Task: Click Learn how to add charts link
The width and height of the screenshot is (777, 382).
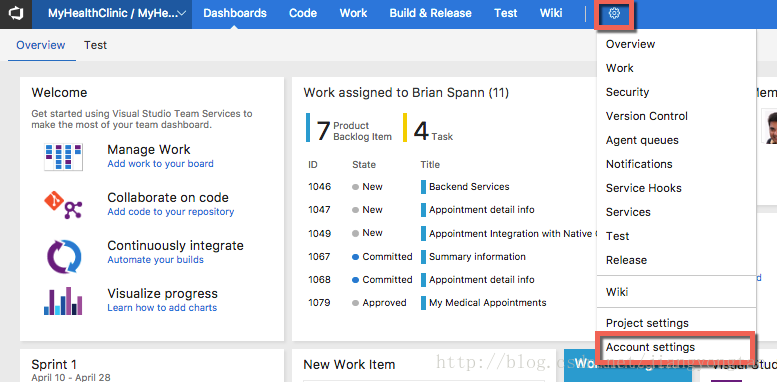Action: tap(162, 308)
